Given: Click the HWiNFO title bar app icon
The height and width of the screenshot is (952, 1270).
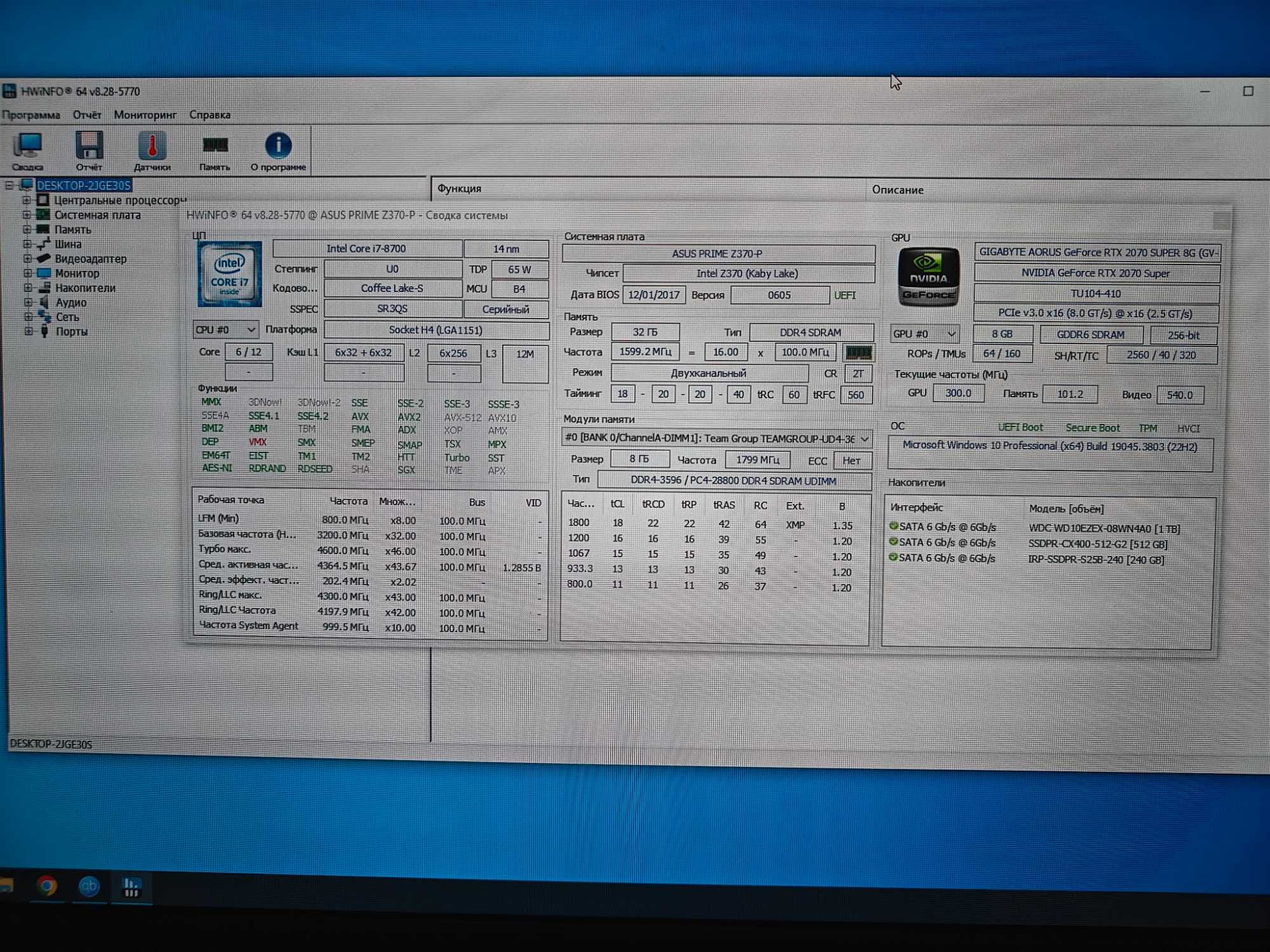Looking at the screenshot, I should [x=9, y=91].
